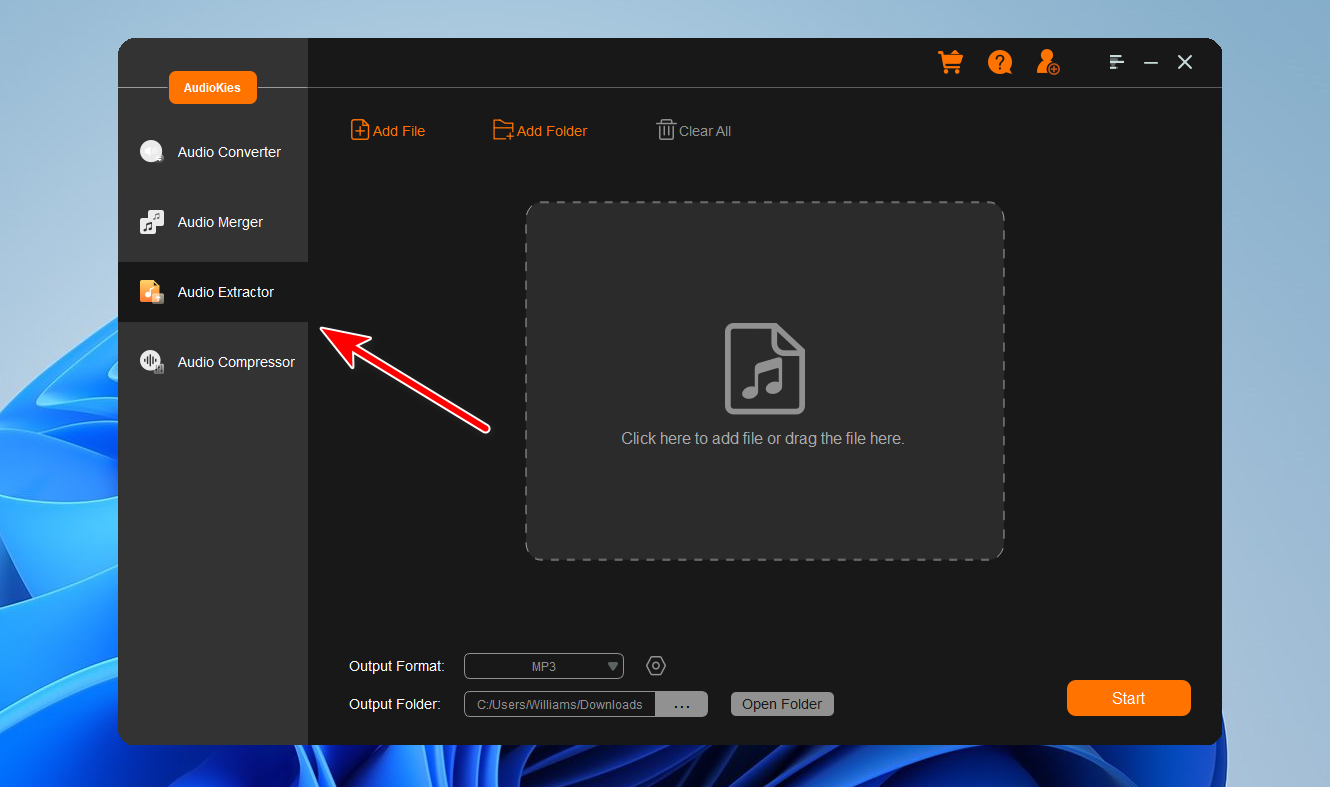Image resolution: width=1330 pixels, height=787 pixels.
Task: Open output format settings gear icon
Action: (x=656, y=666)
